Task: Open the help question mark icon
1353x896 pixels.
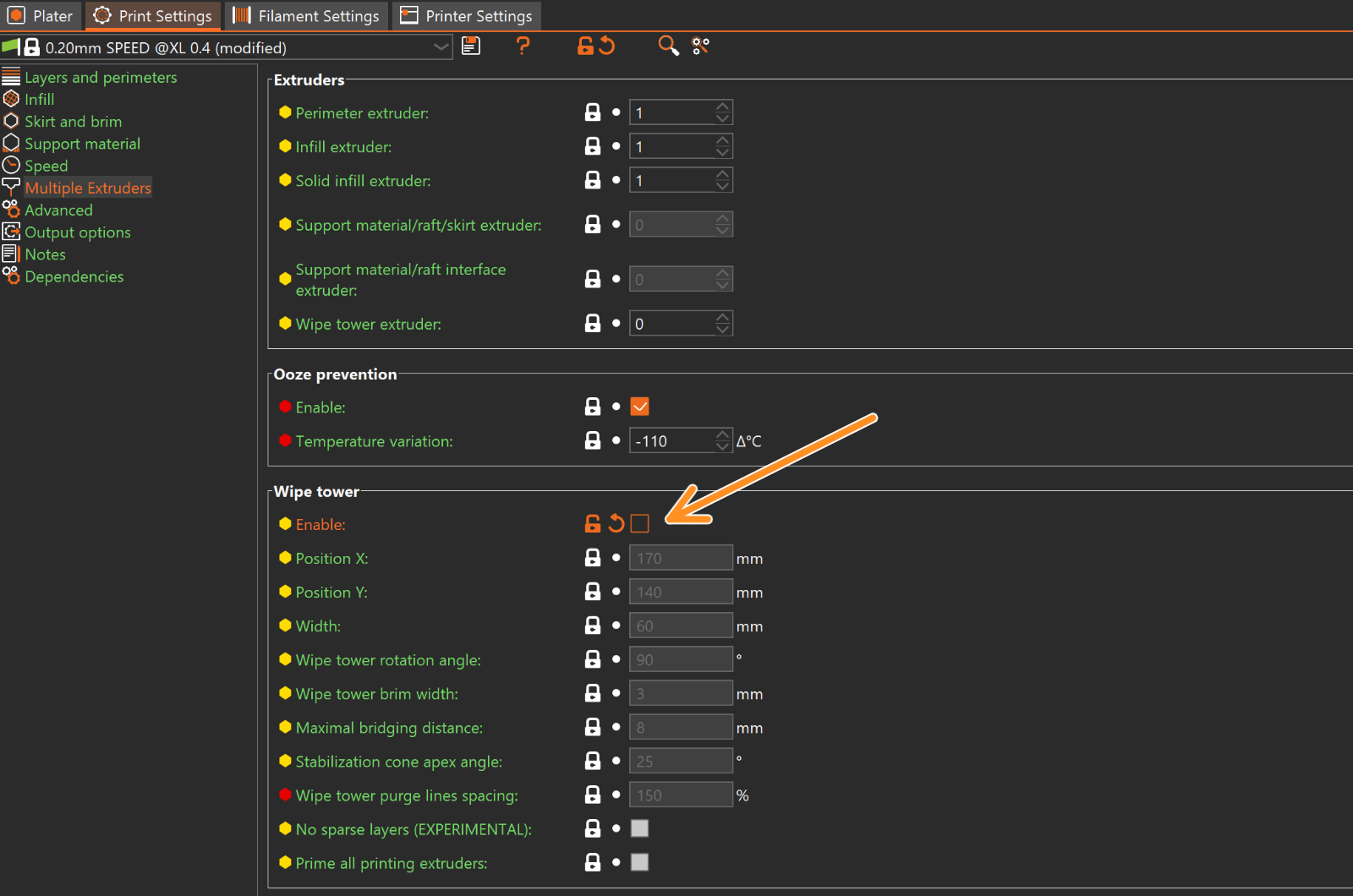Action: pyautogui.click(x=523, y=46)
